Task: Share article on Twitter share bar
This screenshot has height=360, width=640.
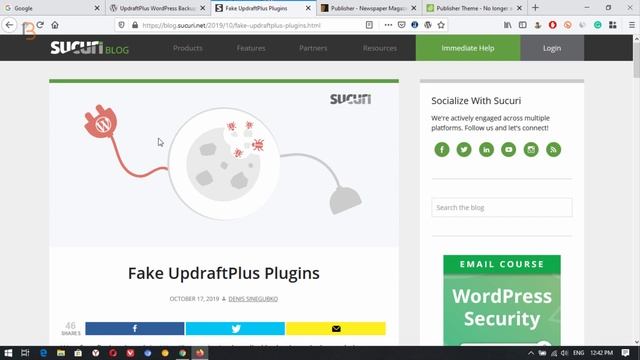Action: (236, 329)
